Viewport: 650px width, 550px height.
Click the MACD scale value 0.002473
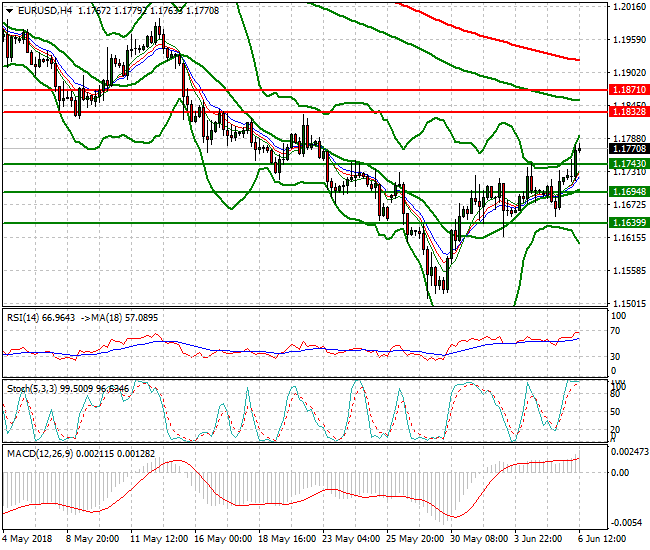point(628,454)
